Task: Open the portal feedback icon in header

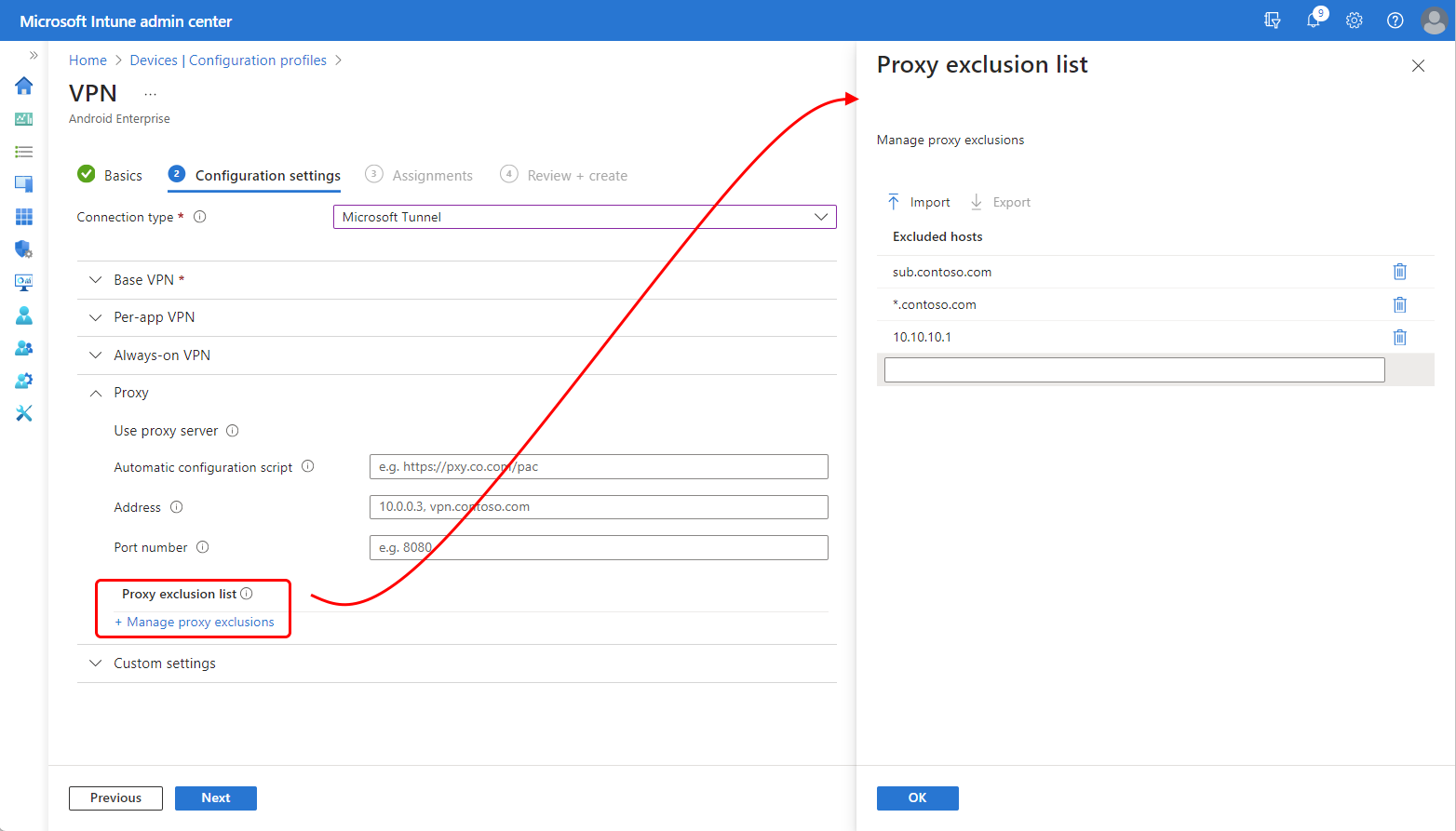Action: pos(1273,20)
